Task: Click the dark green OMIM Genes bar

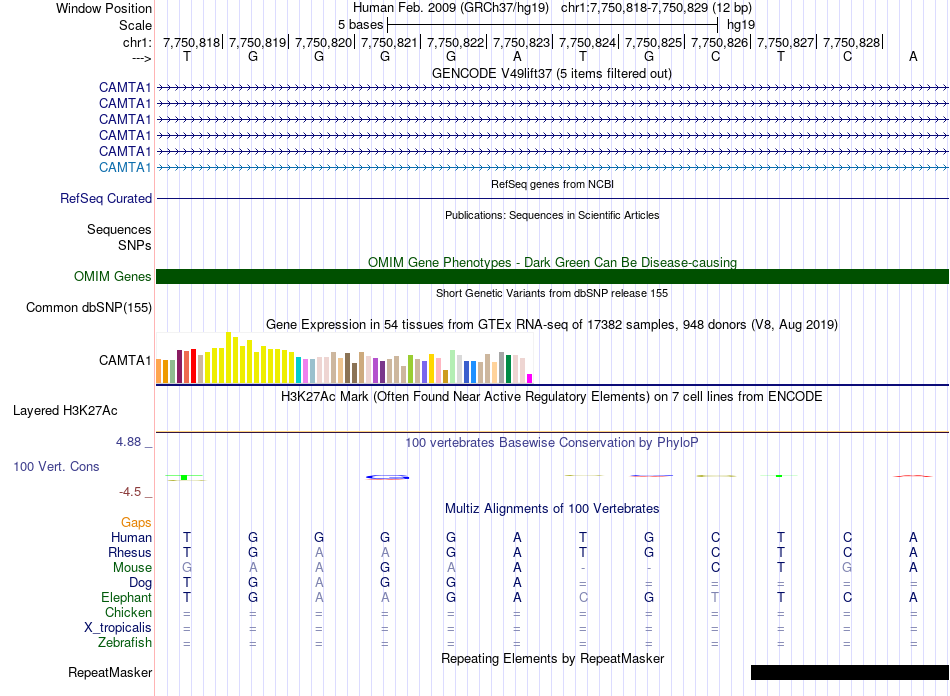Action: click(x=552, y=276)
